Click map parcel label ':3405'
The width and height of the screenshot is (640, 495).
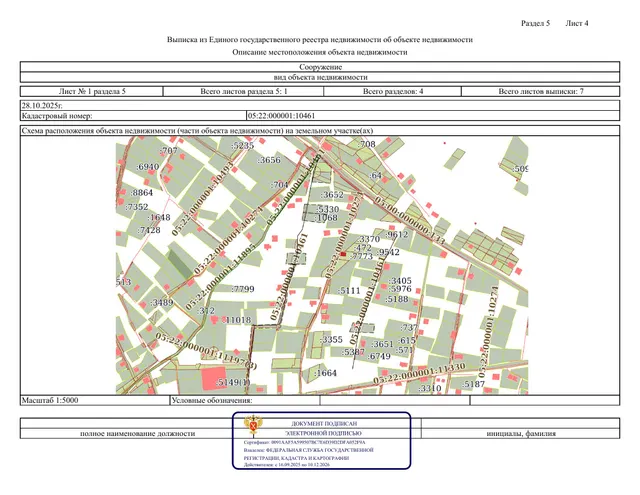tap(400, 281)
